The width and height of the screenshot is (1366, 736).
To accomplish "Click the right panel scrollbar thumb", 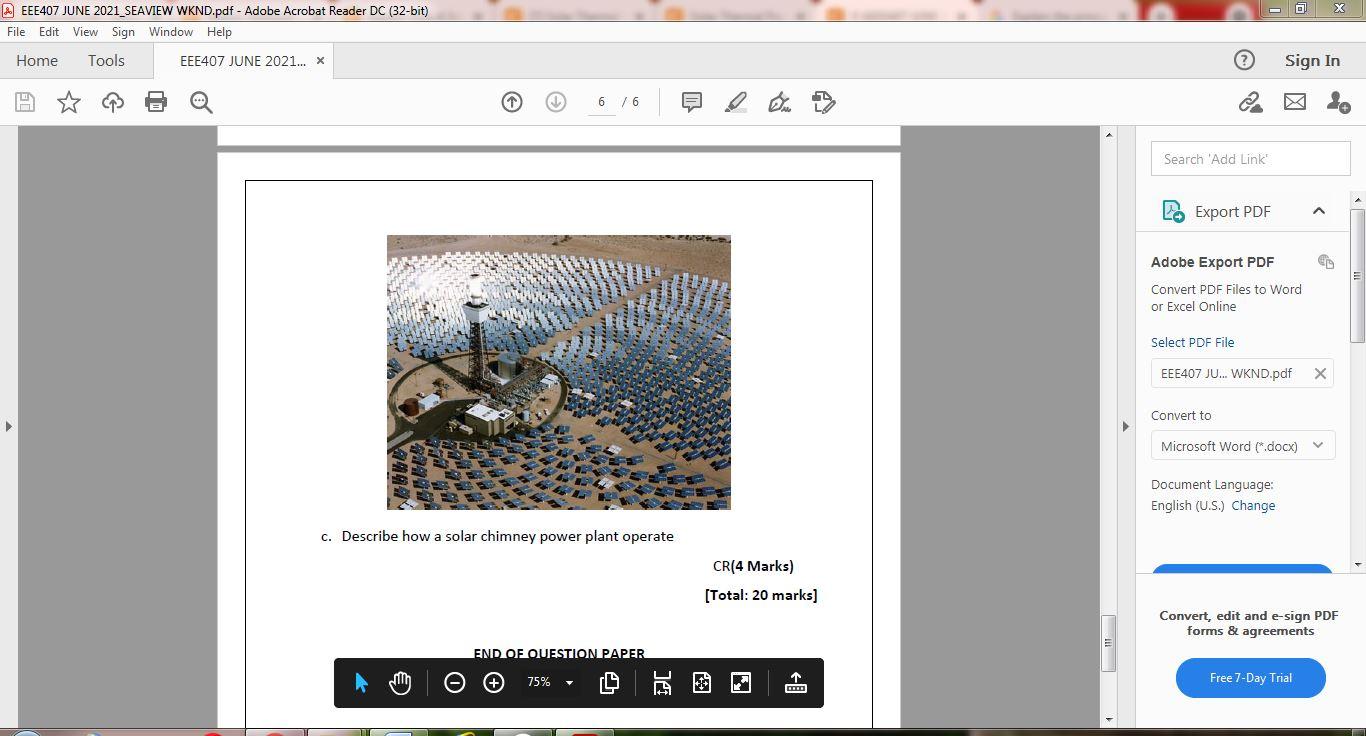I will click(1357, 276).
